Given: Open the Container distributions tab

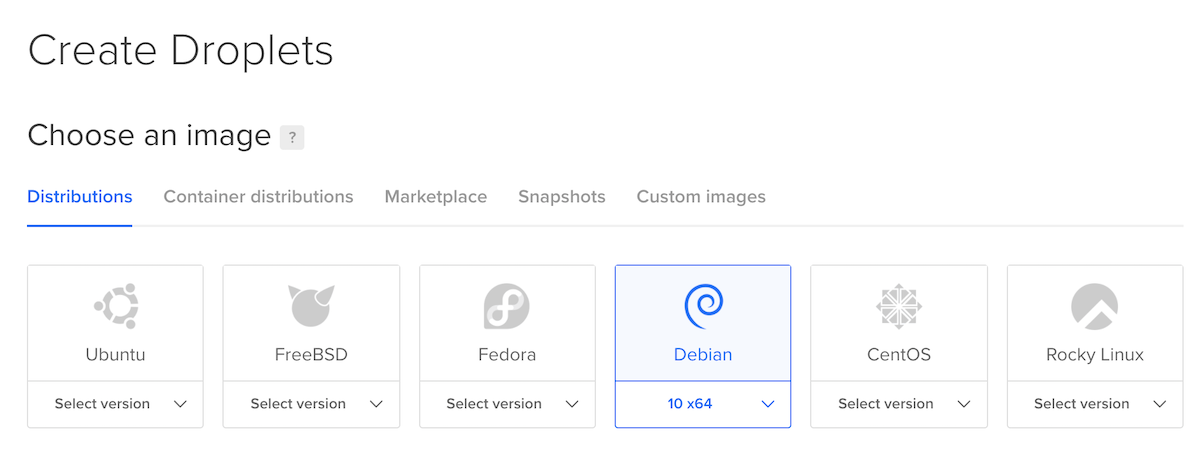Looking at the screenshot, I should (258, 197).
